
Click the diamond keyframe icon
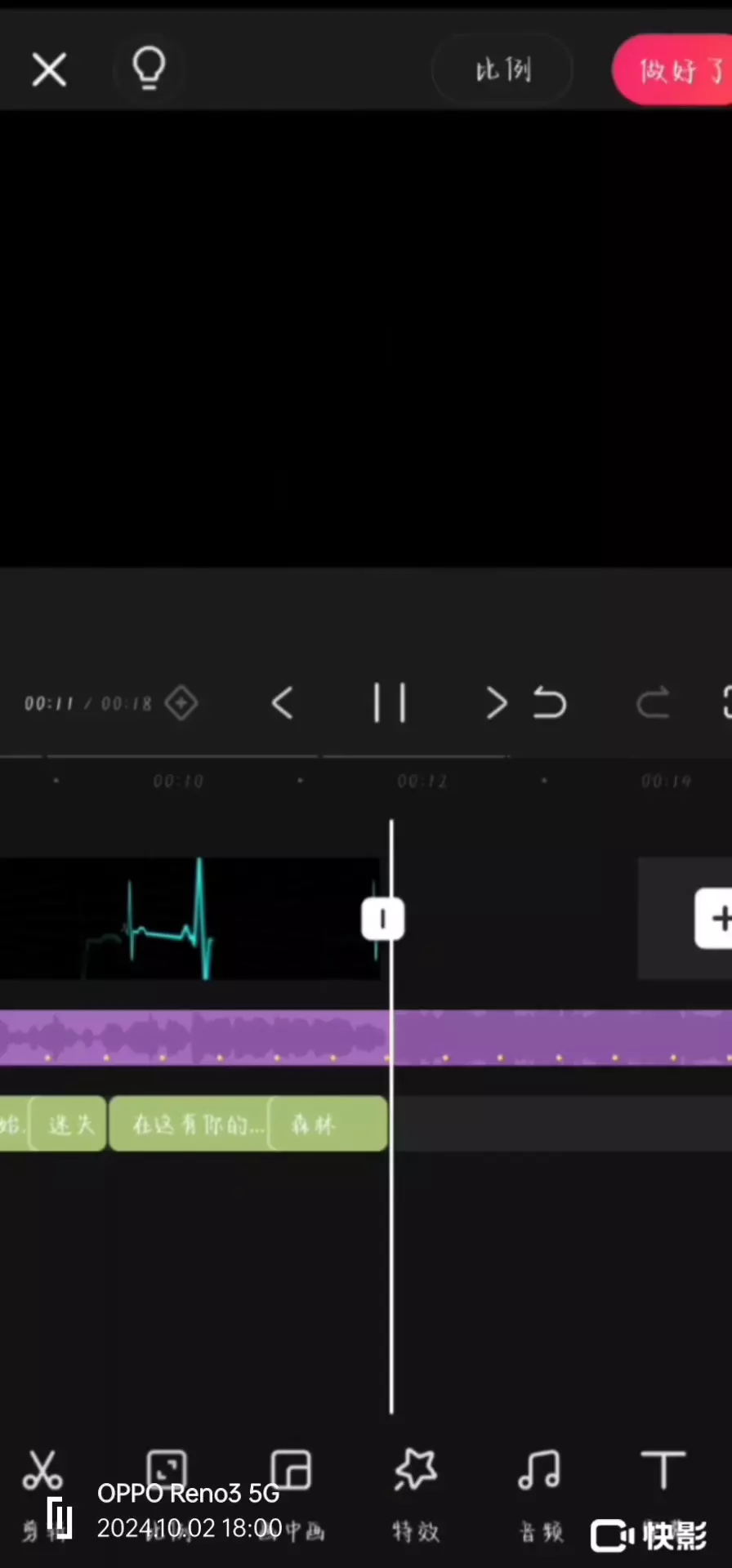(x=181, y=703)
